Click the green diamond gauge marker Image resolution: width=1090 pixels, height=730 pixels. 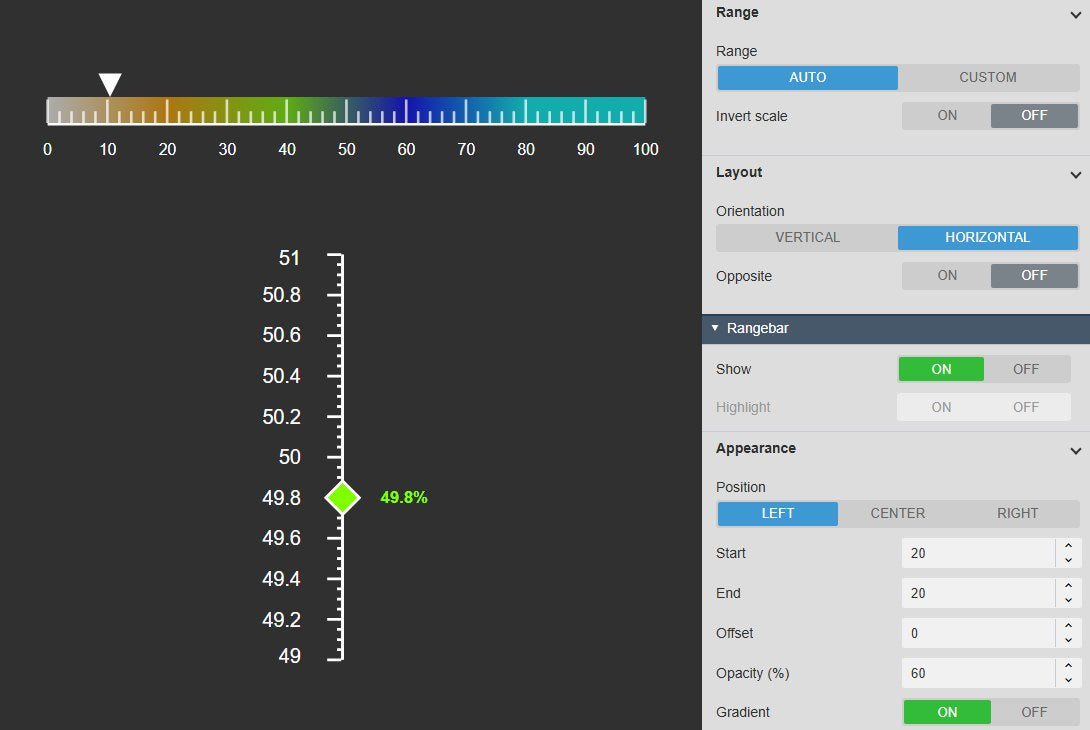[x=342, y=497]
